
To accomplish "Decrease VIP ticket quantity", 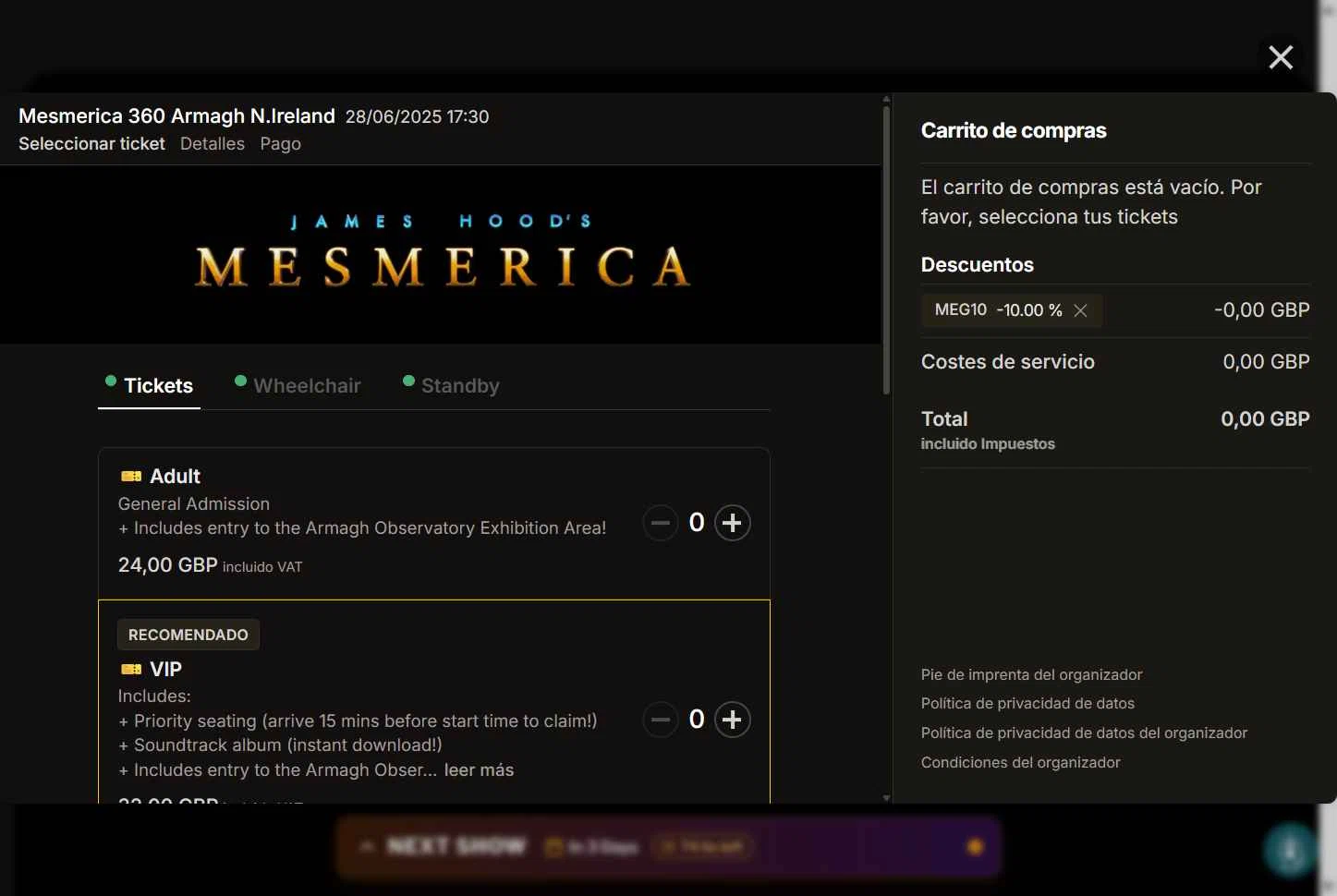I will 661,720.
